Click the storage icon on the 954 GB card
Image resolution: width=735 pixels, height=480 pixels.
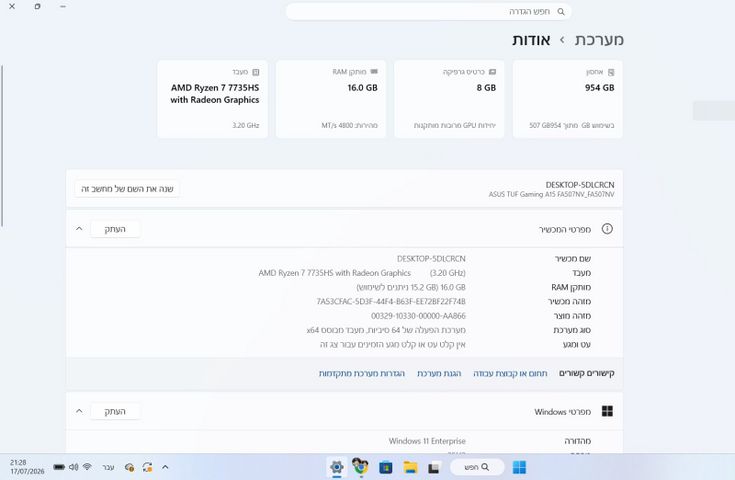pos(611,72)
